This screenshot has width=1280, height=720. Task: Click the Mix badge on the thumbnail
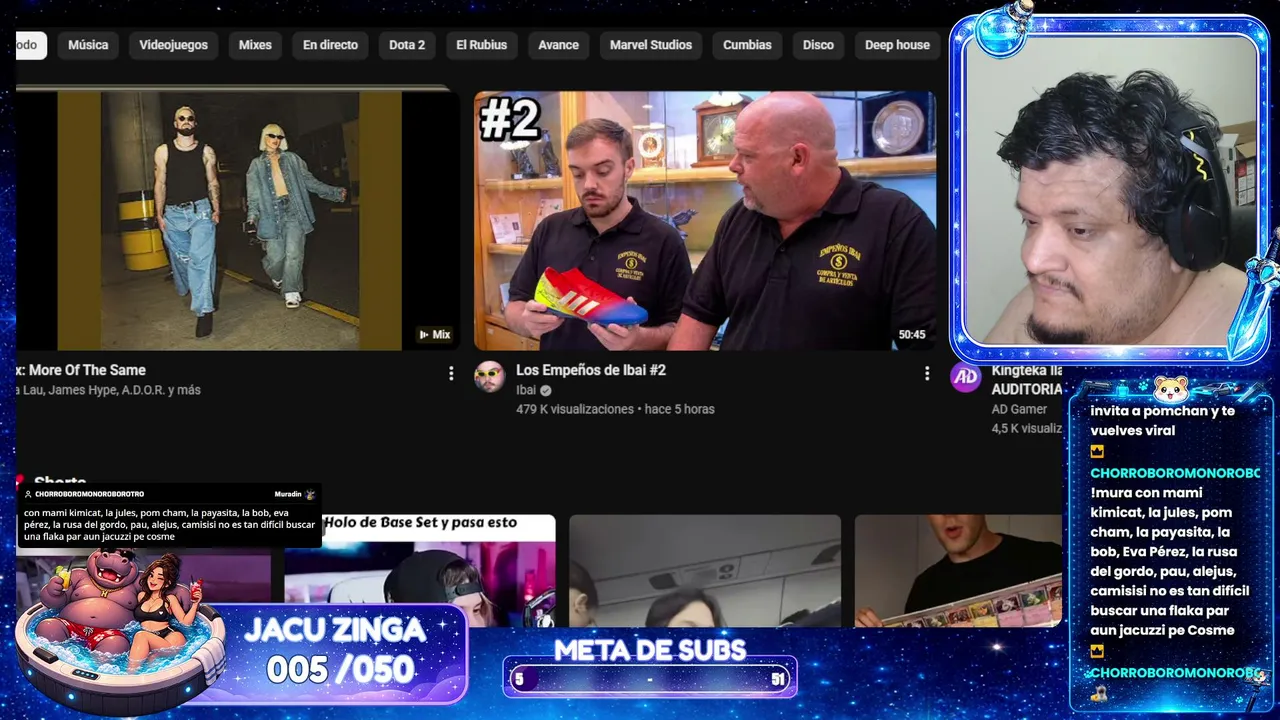(x=435, y=335)
